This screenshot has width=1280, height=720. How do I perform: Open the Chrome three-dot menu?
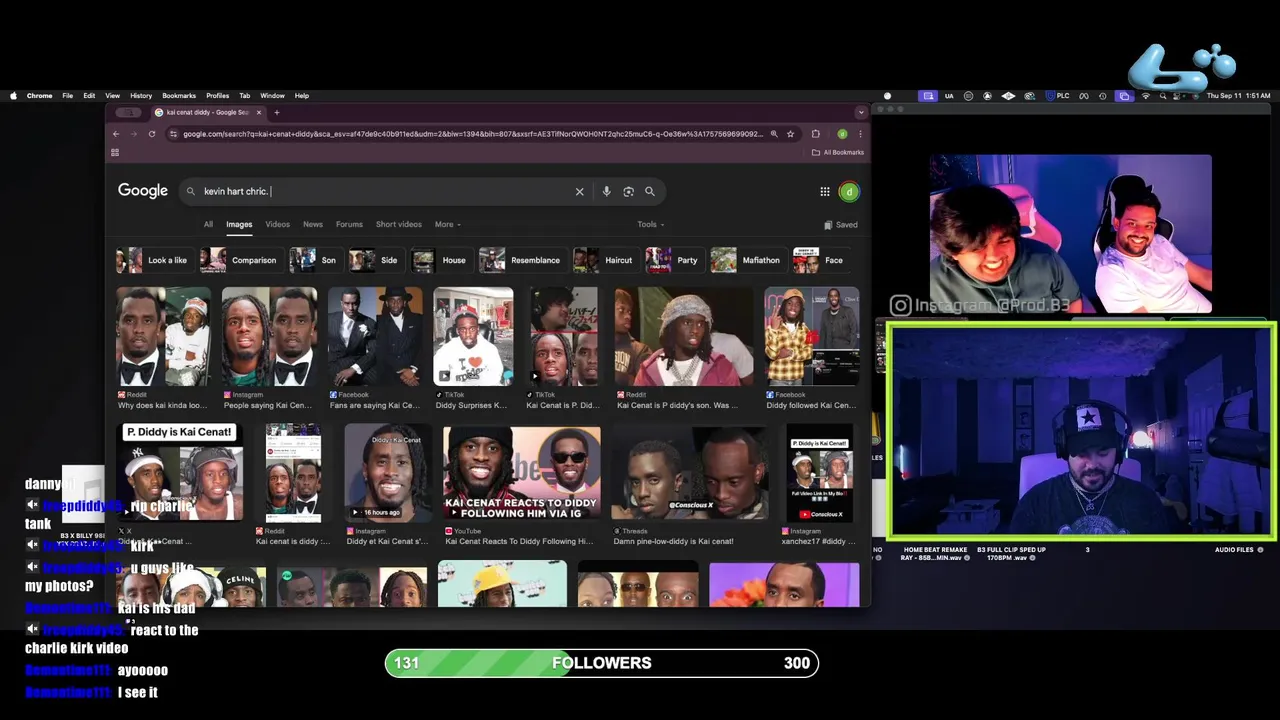(860, 134)
